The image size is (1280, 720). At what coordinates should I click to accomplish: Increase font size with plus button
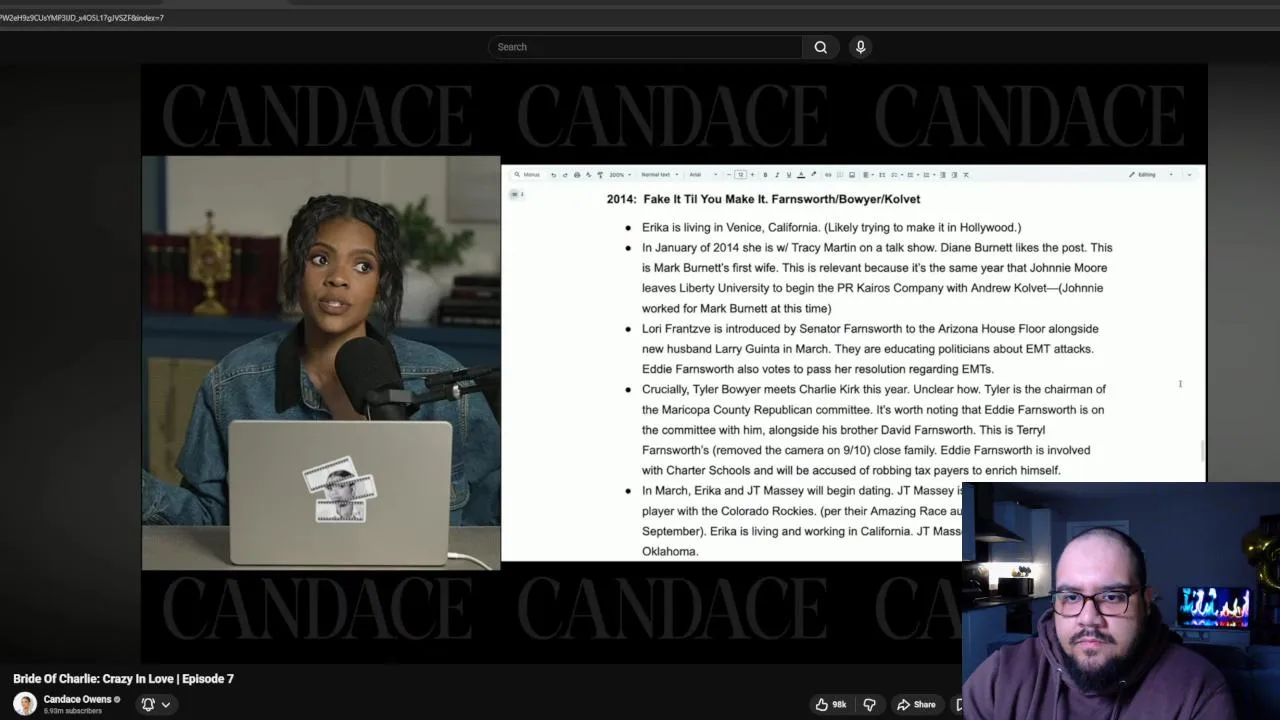tap(752, 175)
